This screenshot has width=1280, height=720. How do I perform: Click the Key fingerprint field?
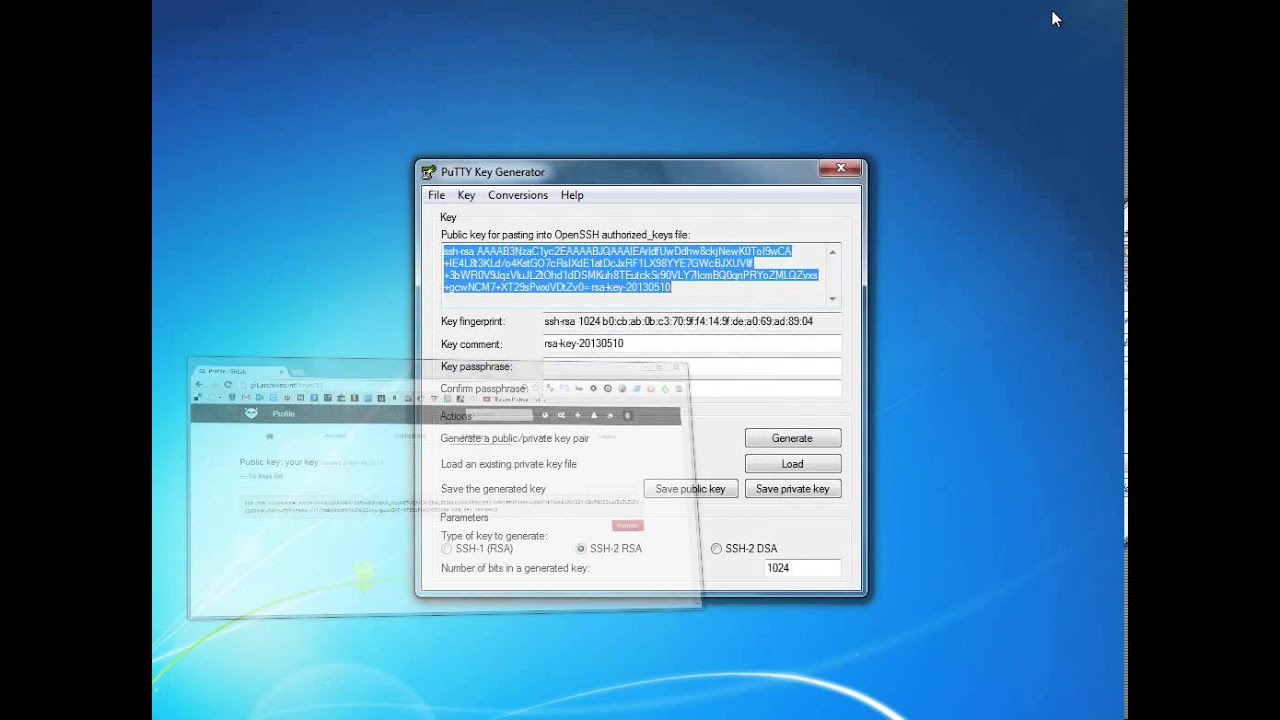[x=691, y=322]
